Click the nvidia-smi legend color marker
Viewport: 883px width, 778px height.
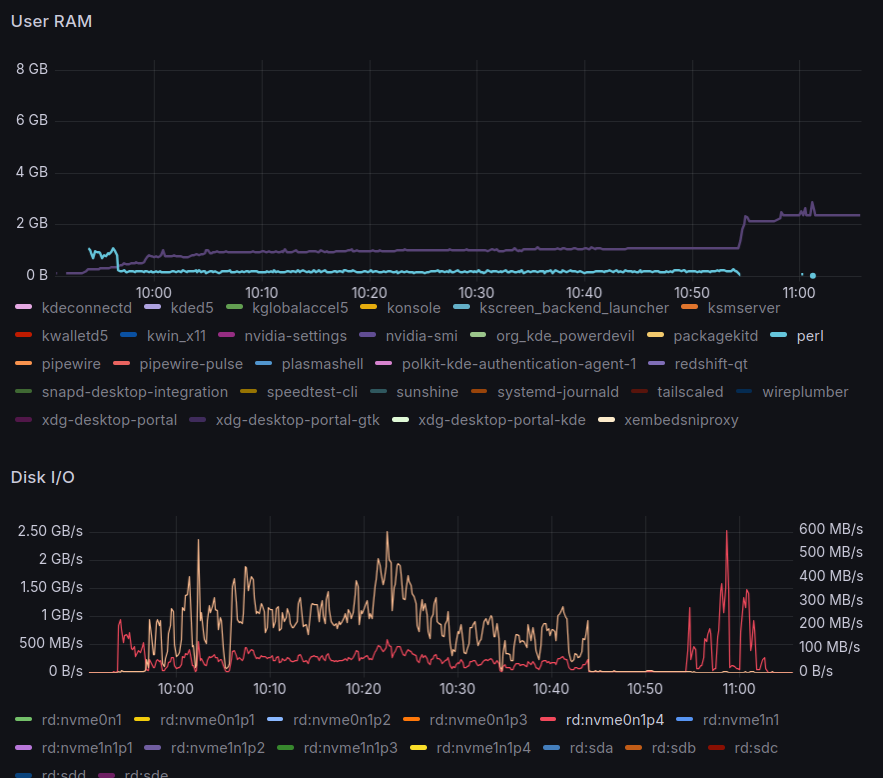coord(368,336)
